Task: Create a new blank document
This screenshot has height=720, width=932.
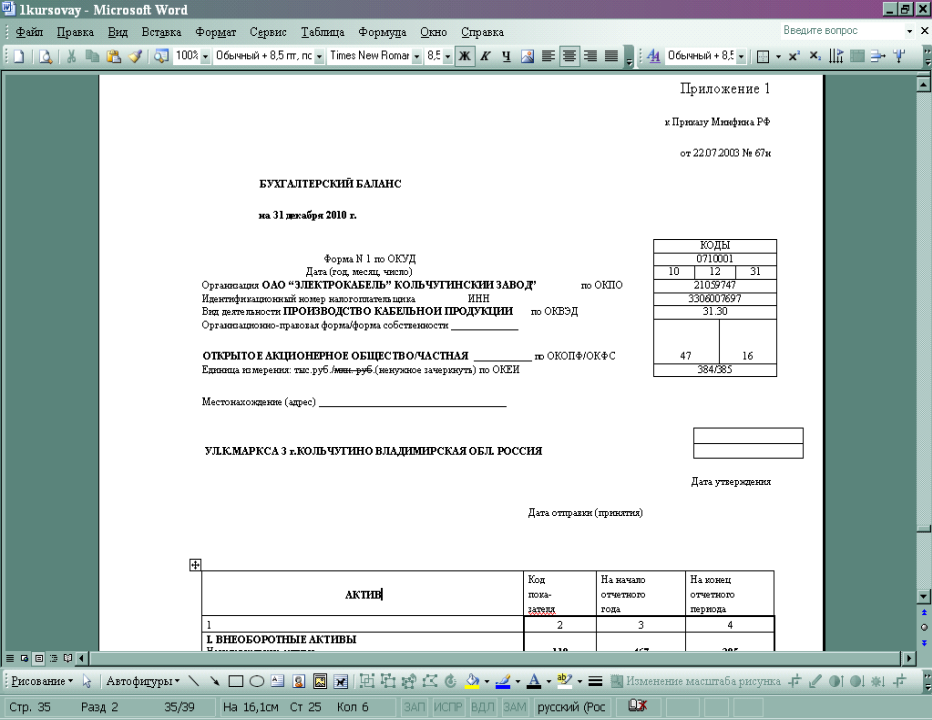Action: [x=19, y=56]
